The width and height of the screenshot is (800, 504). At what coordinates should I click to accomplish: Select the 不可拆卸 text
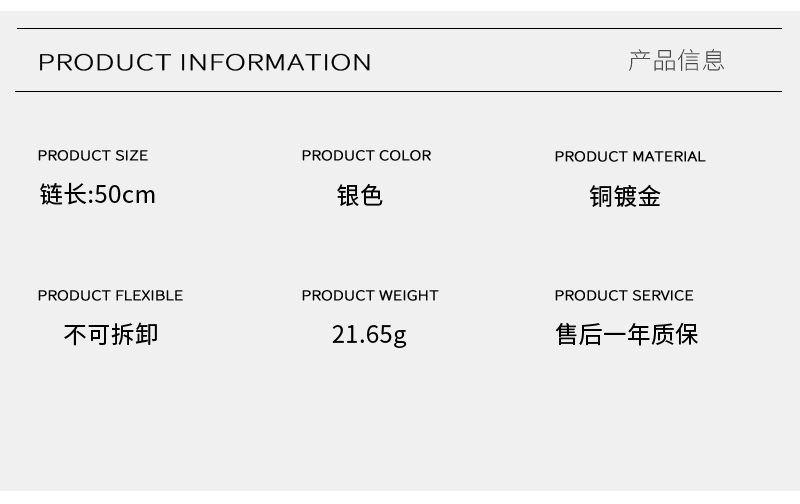coord(111,334)
